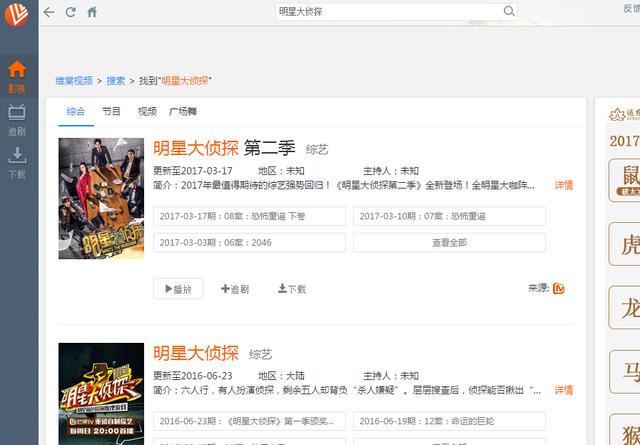The width and height of the screenshot is (640, 445).
Task: Refresh the page with reload icon
Action: tap(71, 12)
